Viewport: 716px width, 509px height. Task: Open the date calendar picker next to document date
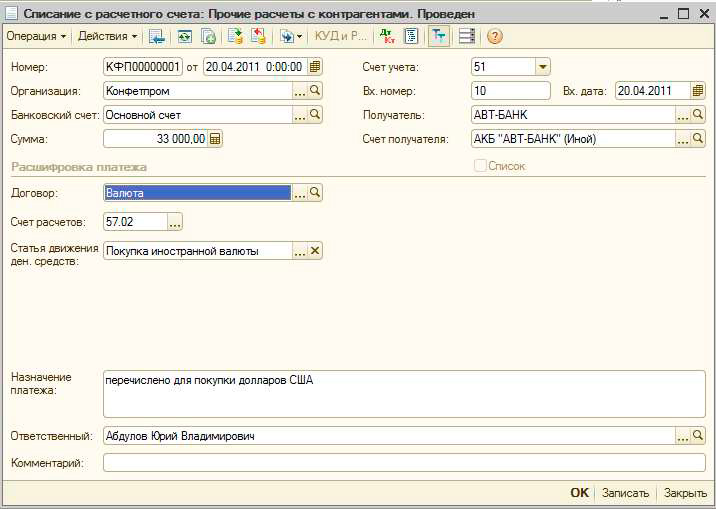[x=315, y=67]
